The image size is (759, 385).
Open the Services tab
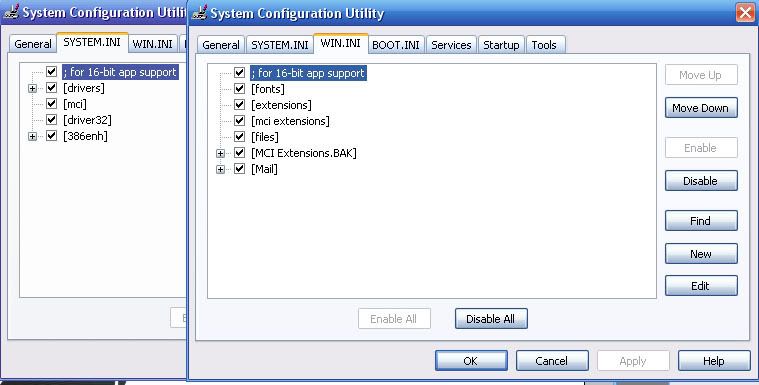tap(451, 45)
